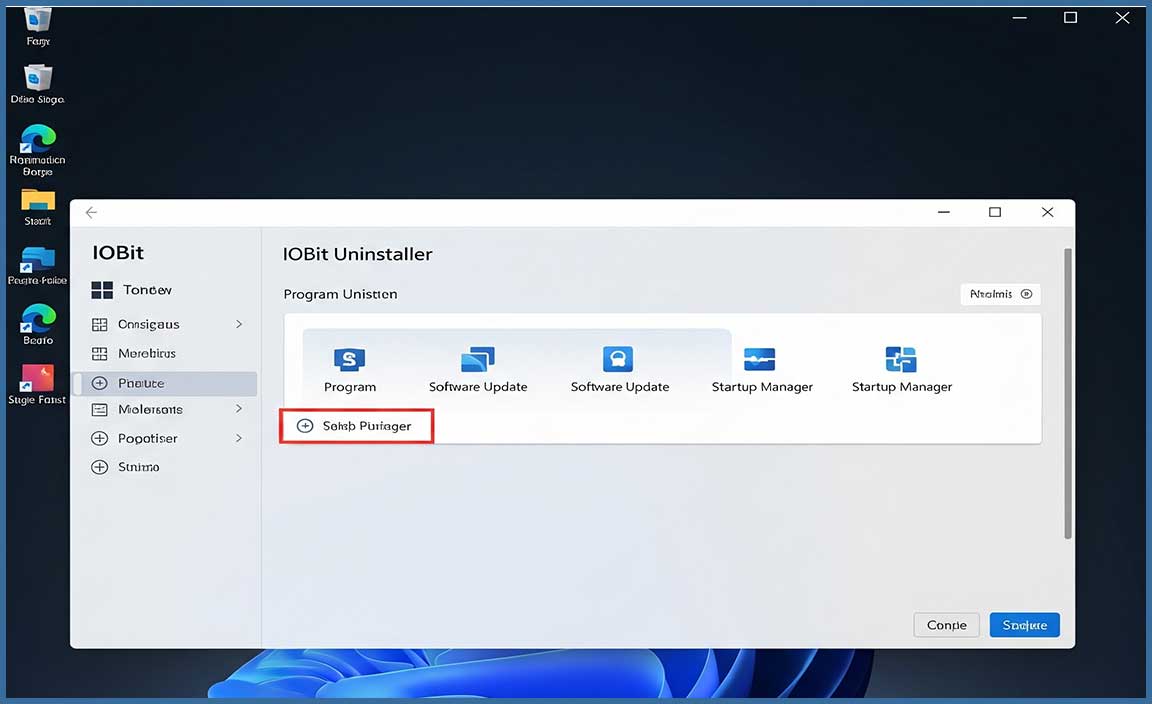This screenshot has height=704, width=1152.
Task: Expand the Onsigaus sidebar chevron
Action: 239,324
